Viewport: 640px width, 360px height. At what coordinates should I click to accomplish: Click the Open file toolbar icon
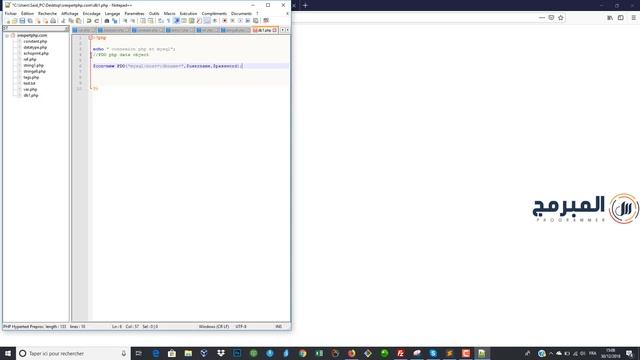tap(15, 20)
